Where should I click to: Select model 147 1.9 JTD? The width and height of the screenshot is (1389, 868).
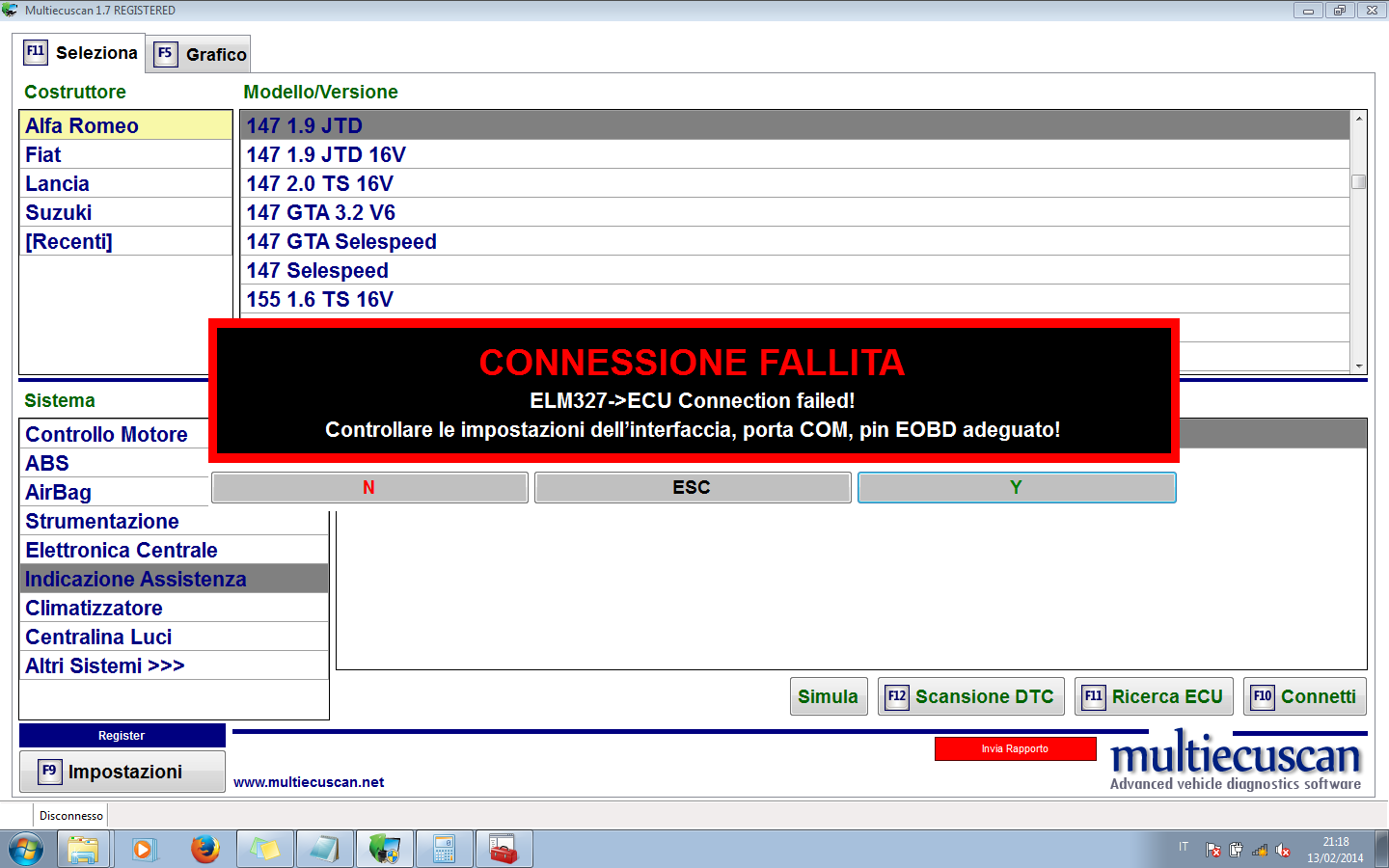[795, 125]
